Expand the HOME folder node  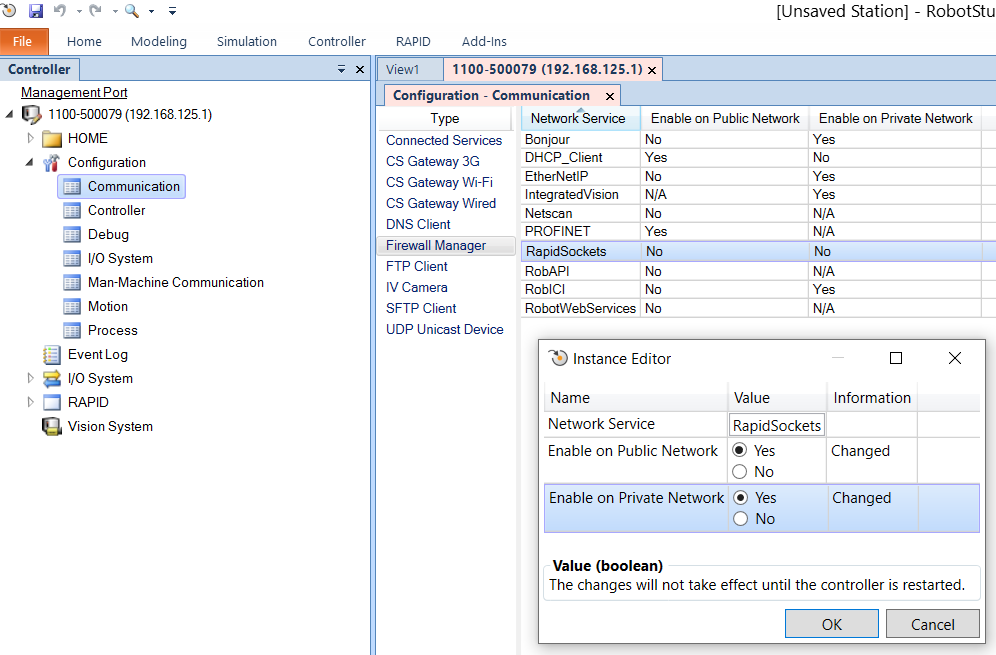pos(30,138)
